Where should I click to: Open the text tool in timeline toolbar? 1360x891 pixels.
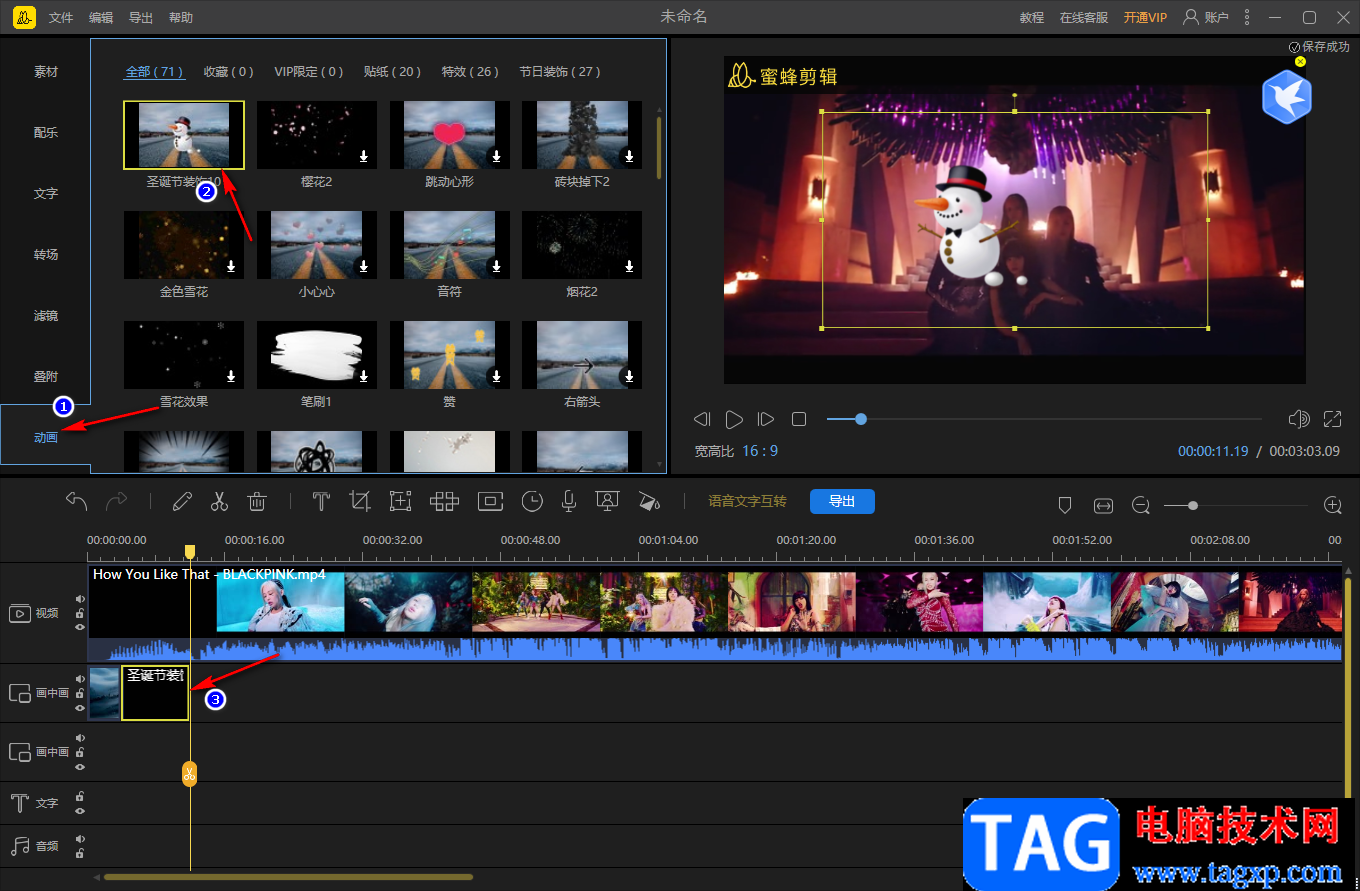(x=321, y=502)
